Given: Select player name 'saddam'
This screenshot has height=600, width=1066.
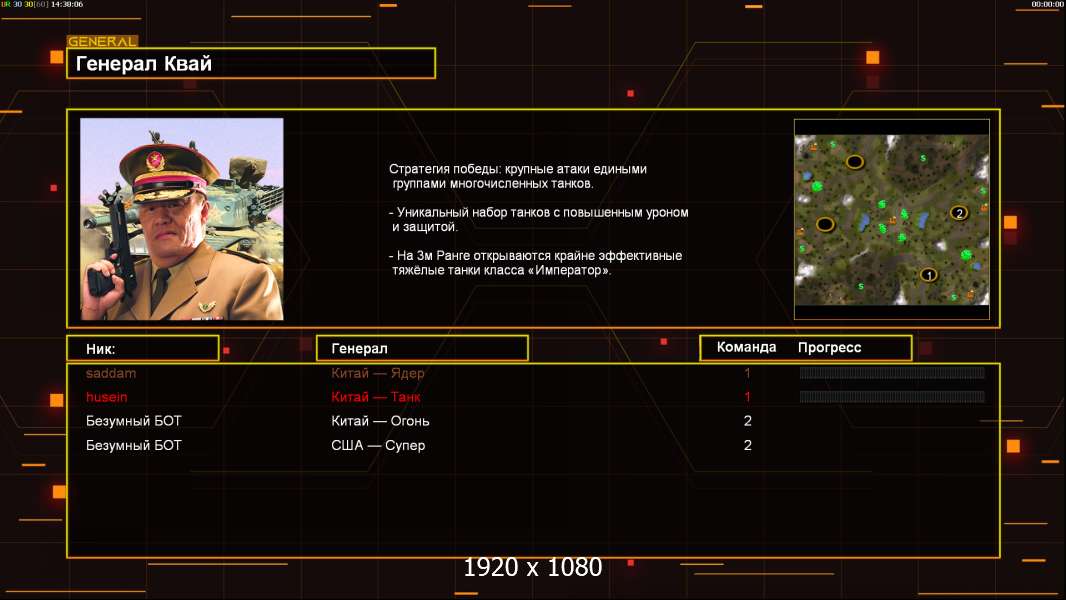Looking at the screenshot, I should tap(111, 373).
